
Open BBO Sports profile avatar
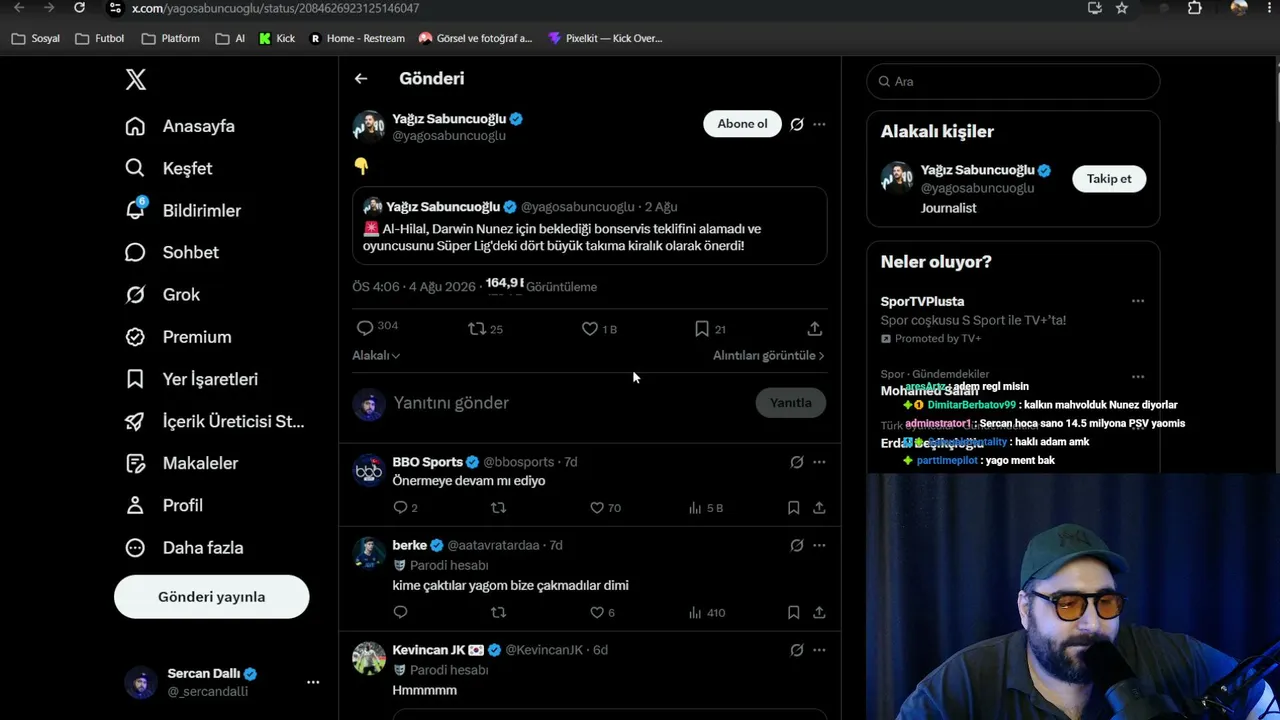[369, 471]
